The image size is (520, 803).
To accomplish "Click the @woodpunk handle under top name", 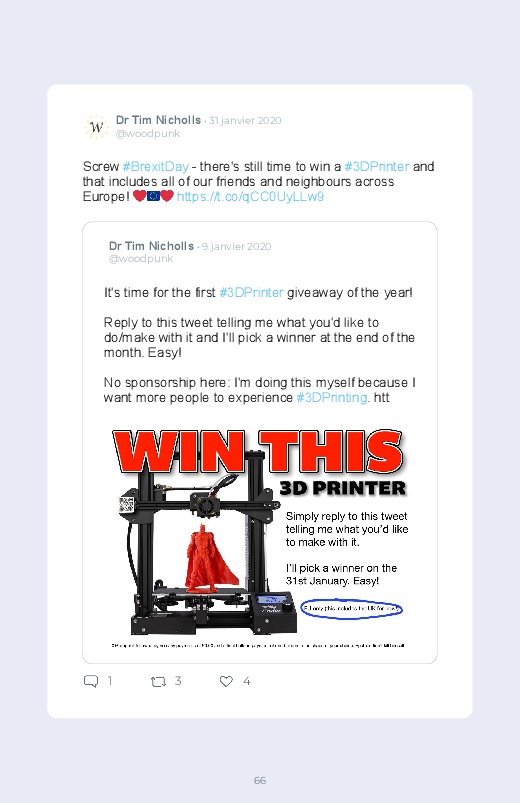I will (148, 134).
